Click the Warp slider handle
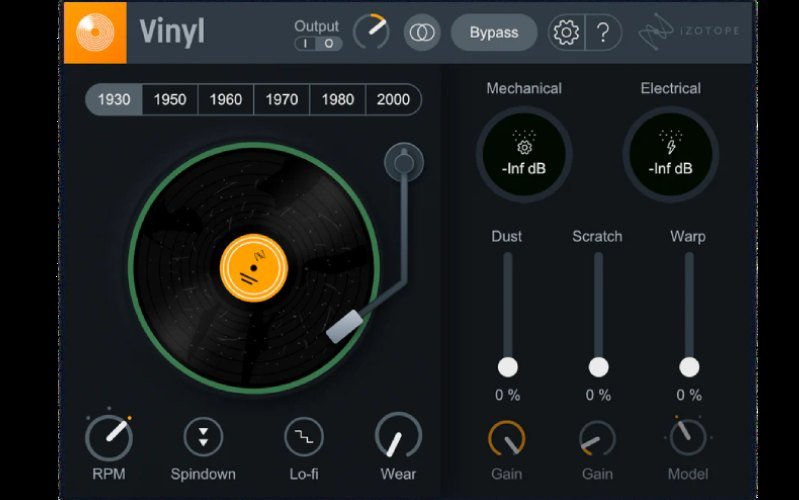This screenshot has height=500, width=799. pyautogui.click(x=689, y=367)
